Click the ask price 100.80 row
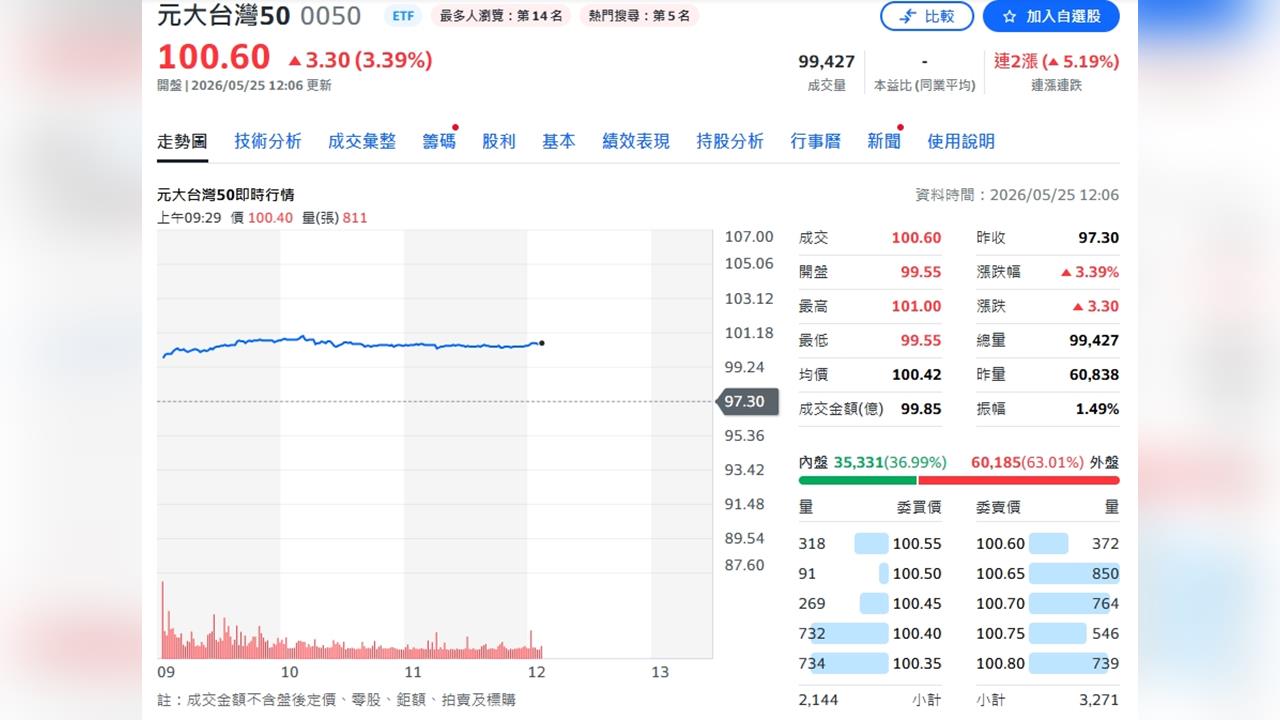 [x=1048, y=664]
